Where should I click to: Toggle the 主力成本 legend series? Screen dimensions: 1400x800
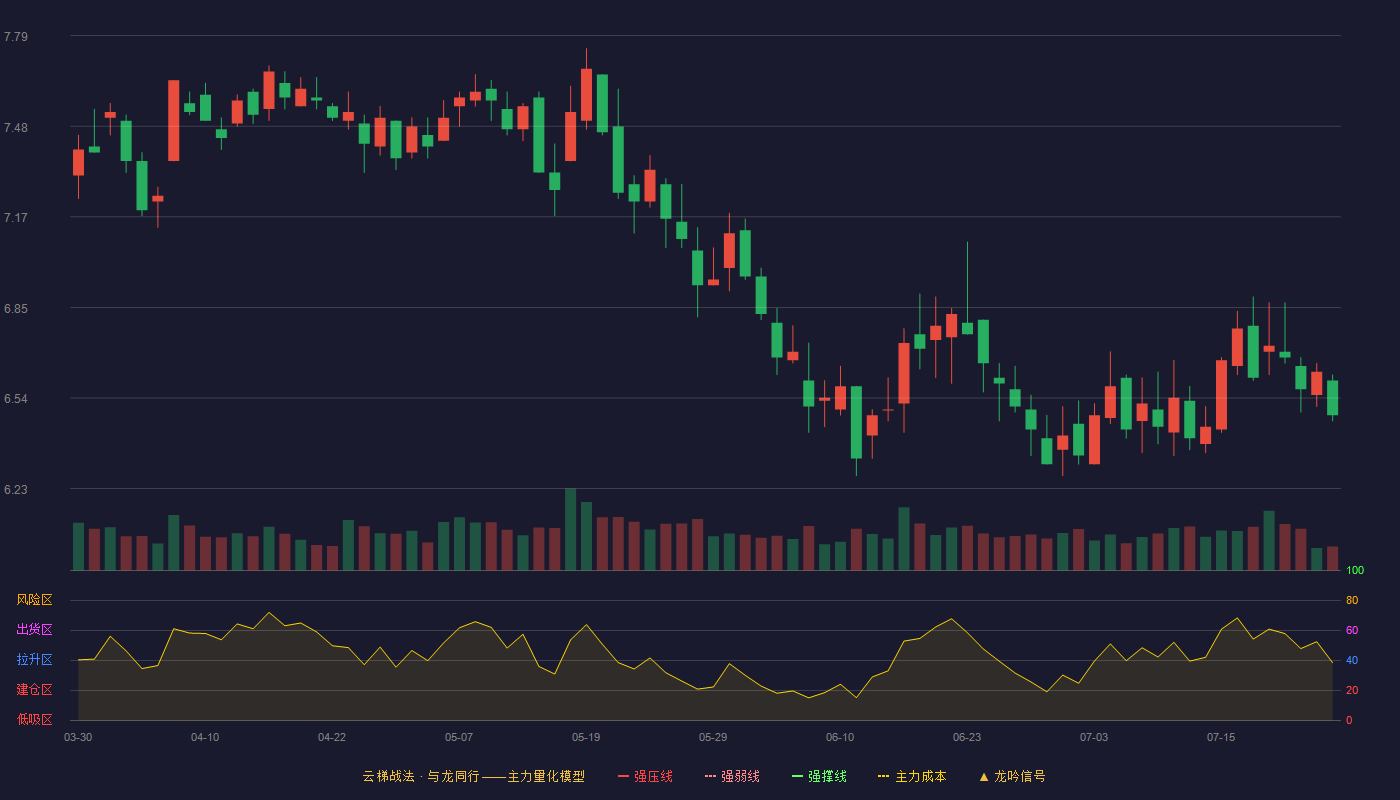(x=912, y=776)
